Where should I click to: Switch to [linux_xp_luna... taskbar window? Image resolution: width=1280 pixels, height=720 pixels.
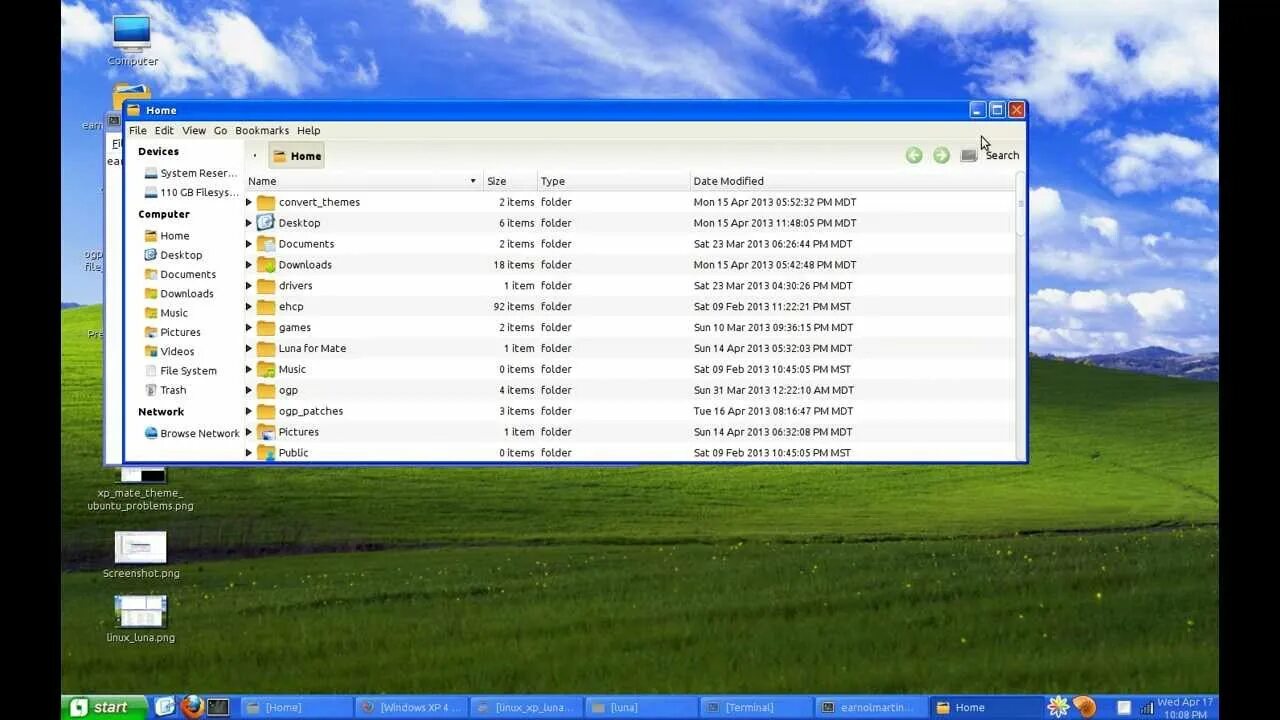[x=525, y=707]
